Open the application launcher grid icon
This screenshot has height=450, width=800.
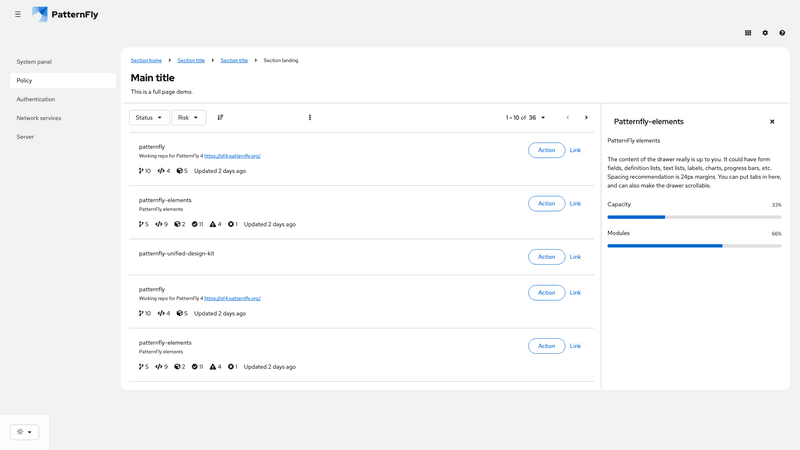pyautogui.click(x=748, y=33)
